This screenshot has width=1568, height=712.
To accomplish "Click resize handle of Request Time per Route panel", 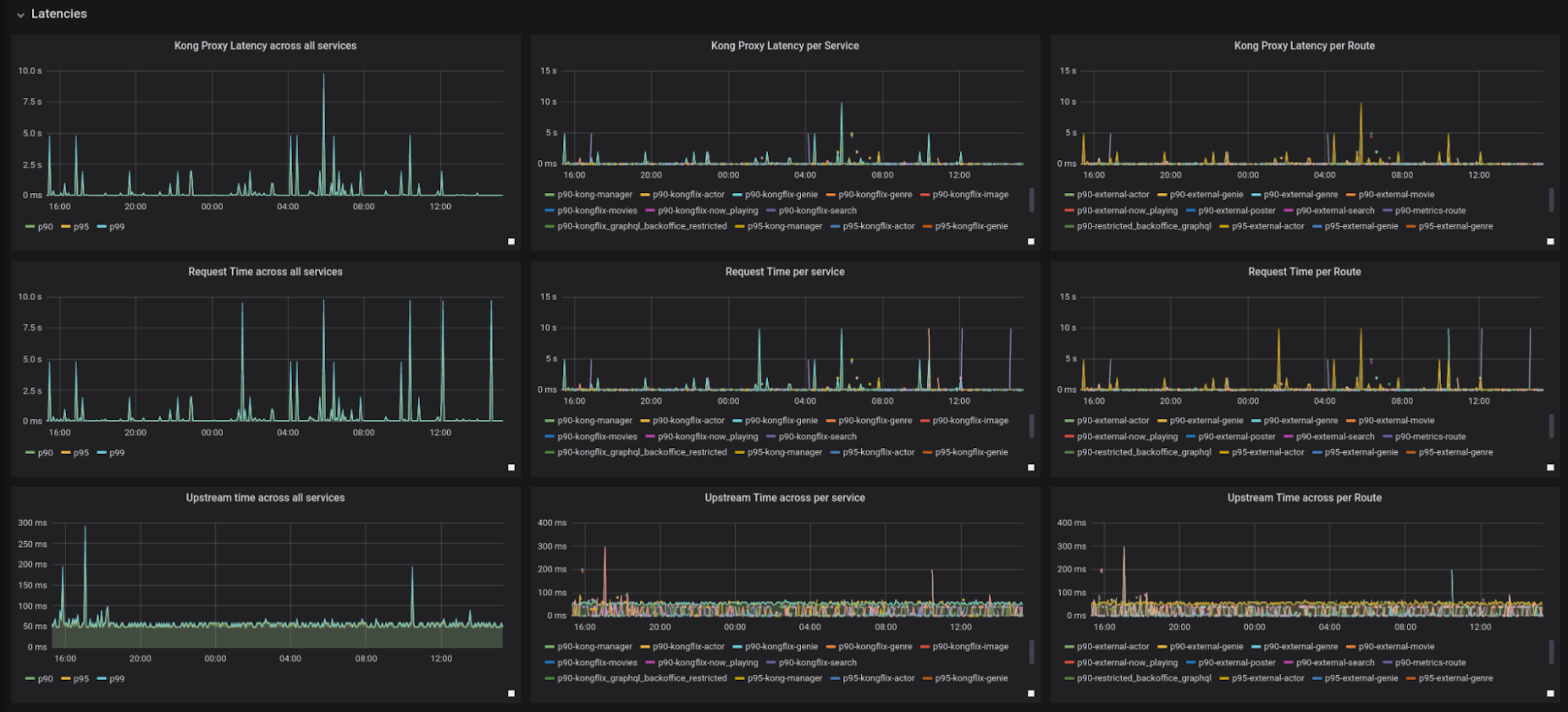I will click(x=1550, y=468).
